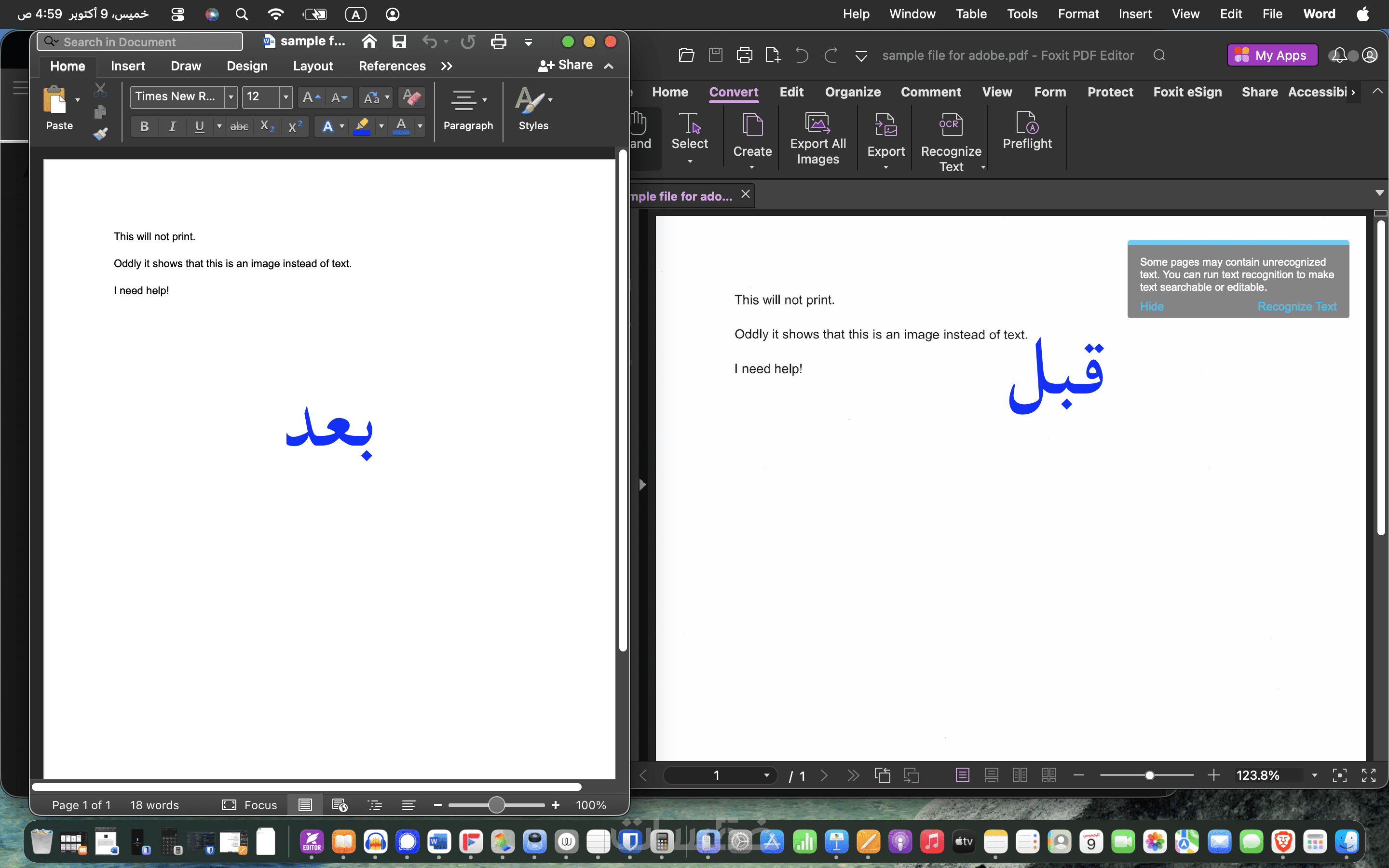
Task: Click the Print icon in Word title bar
Action: 498,42
